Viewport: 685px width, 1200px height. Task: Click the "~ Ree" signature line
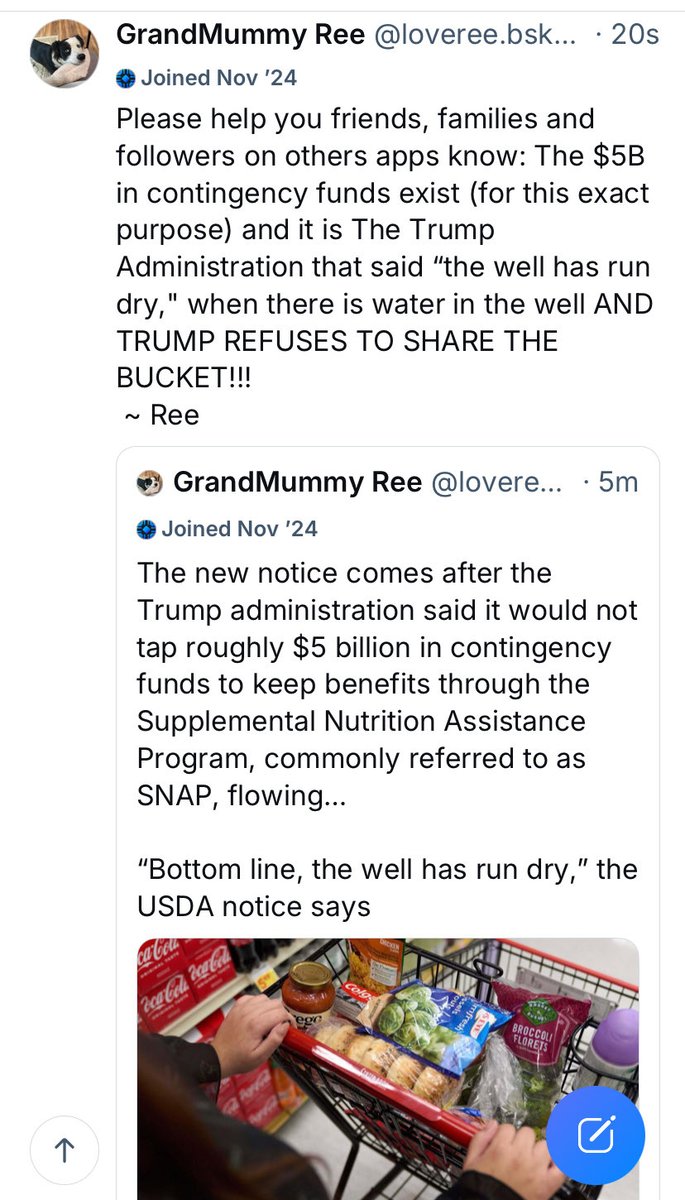[x=158, y=414]
